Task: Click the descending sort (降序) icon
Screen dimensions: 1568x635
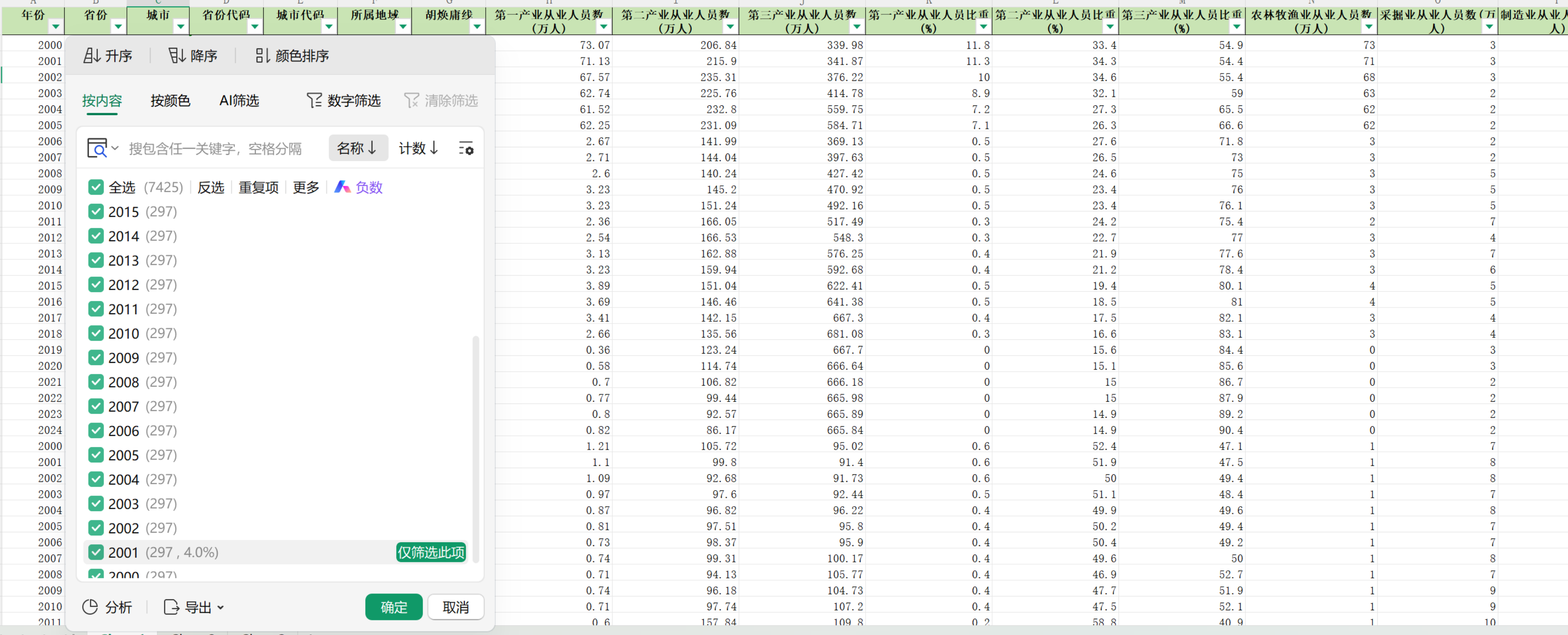Action: tap(176, 56)
